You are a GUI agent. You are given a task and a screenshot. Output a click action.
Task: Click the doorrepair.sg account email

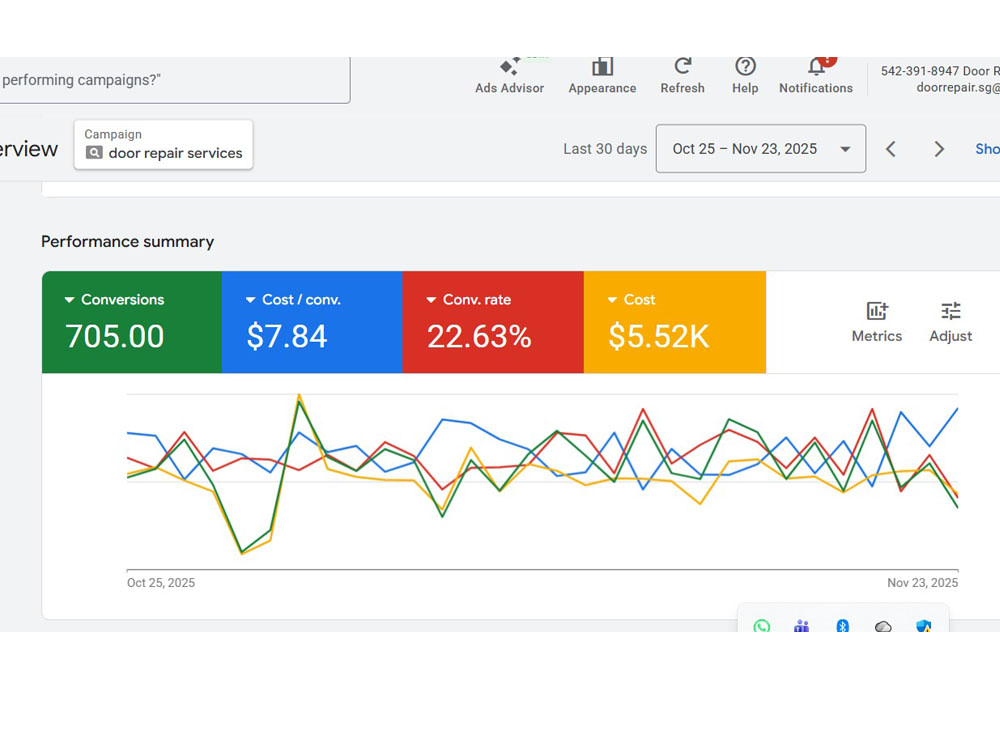(x=958, y=87)
